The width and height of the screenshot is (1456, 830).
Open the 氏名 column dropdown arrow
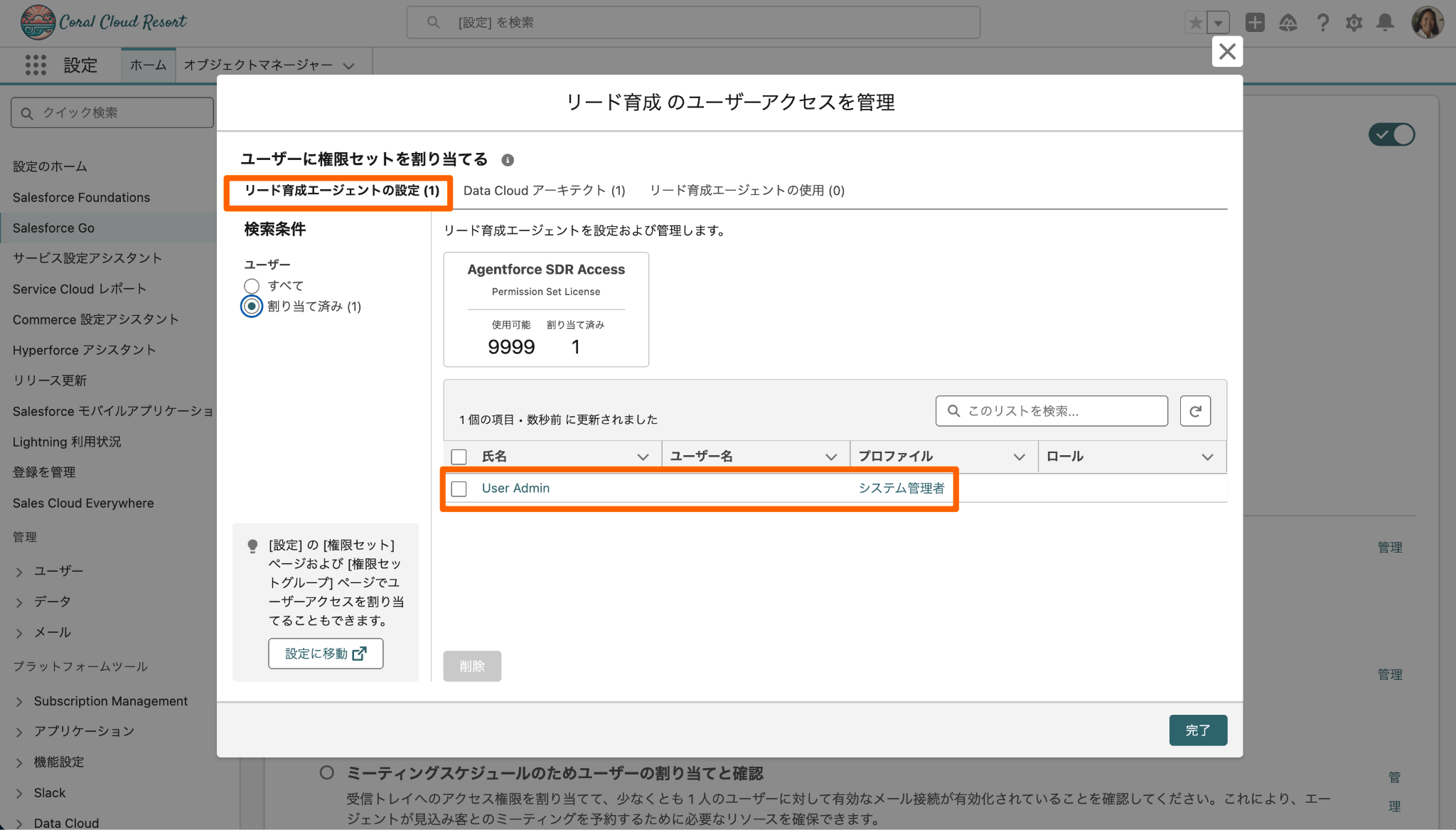point(643,457)
